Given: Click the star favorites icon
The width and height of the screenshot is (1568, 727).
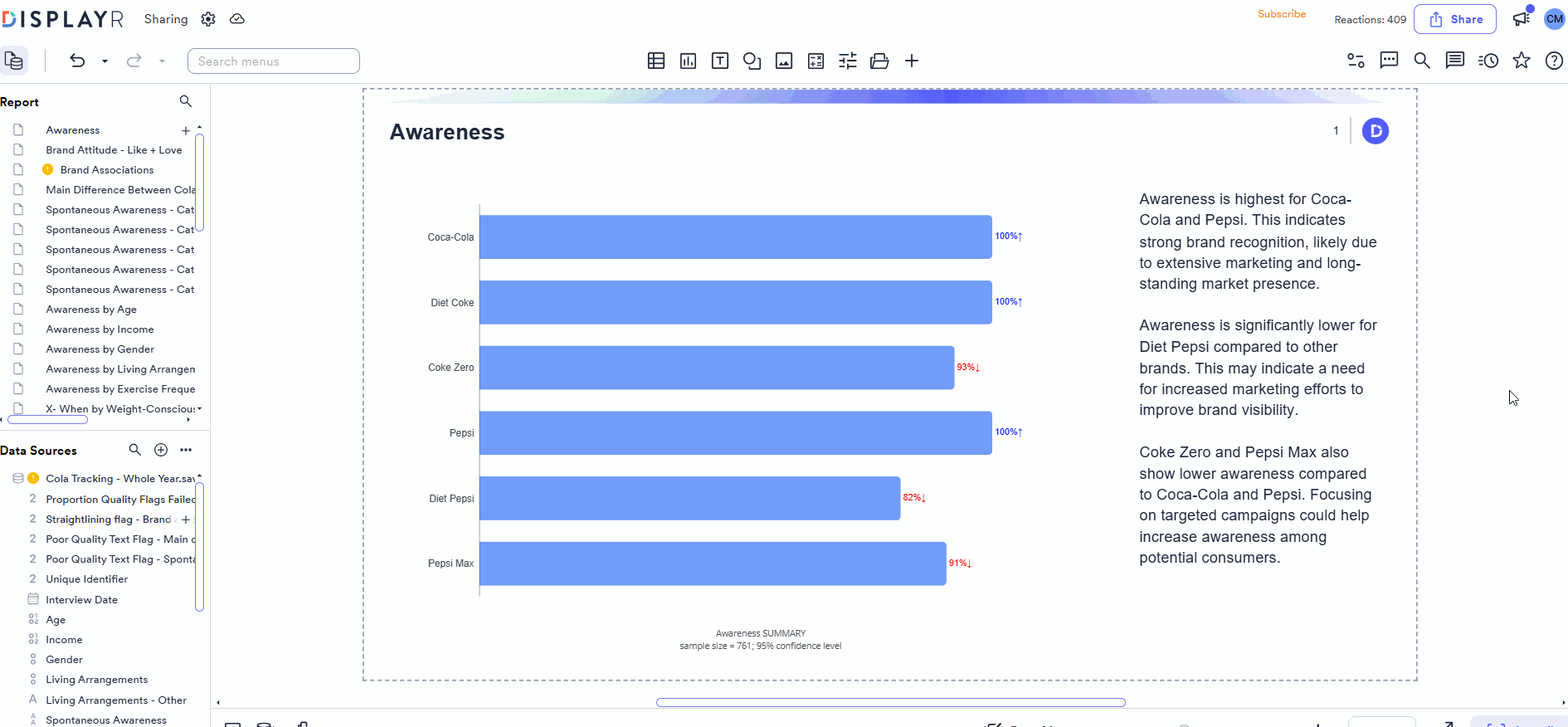Looking at the screenshot, I should pyautogui.click(x=1522, y=61).
